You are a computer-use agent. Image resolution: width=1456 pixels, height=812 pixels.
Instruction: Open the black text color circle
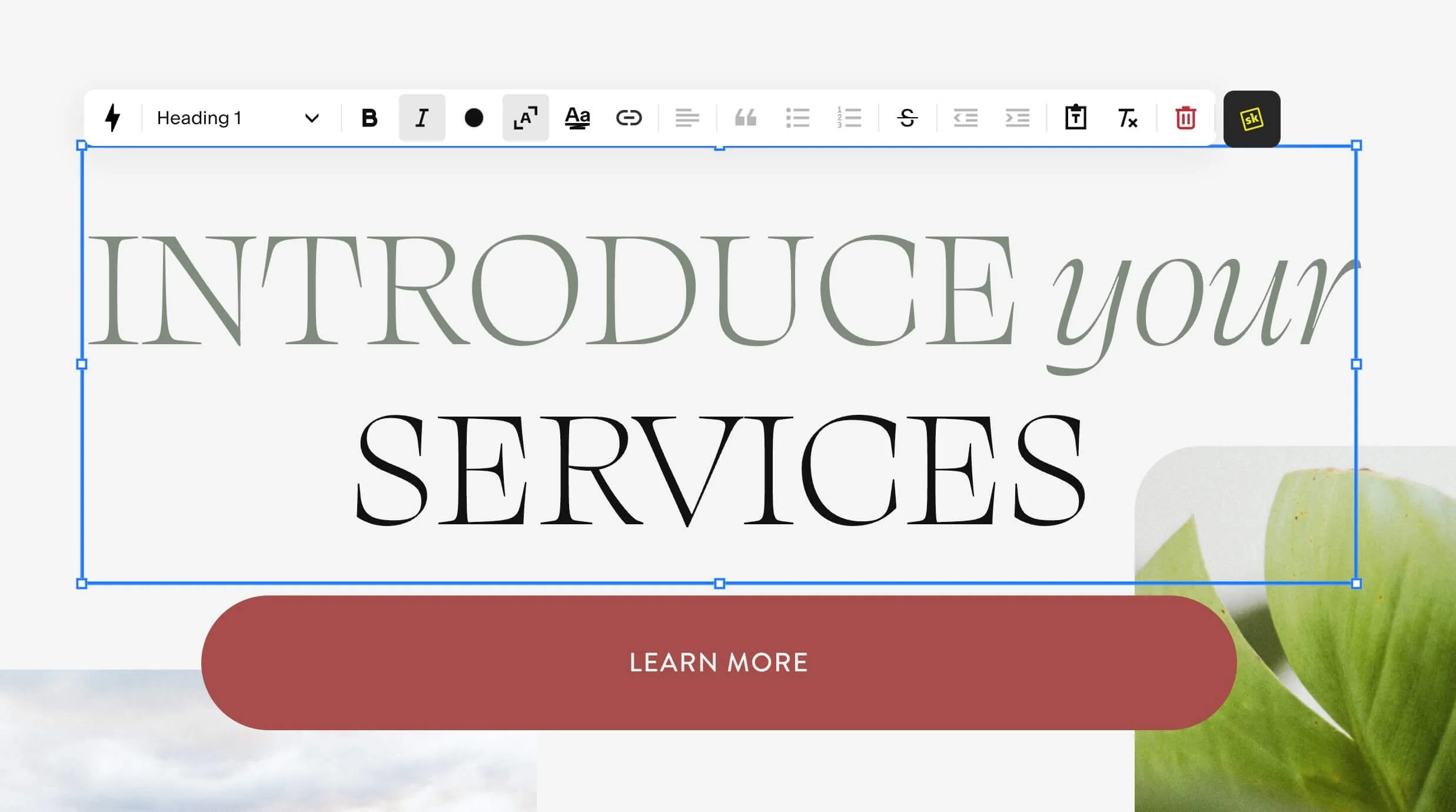tap(474, 118)
